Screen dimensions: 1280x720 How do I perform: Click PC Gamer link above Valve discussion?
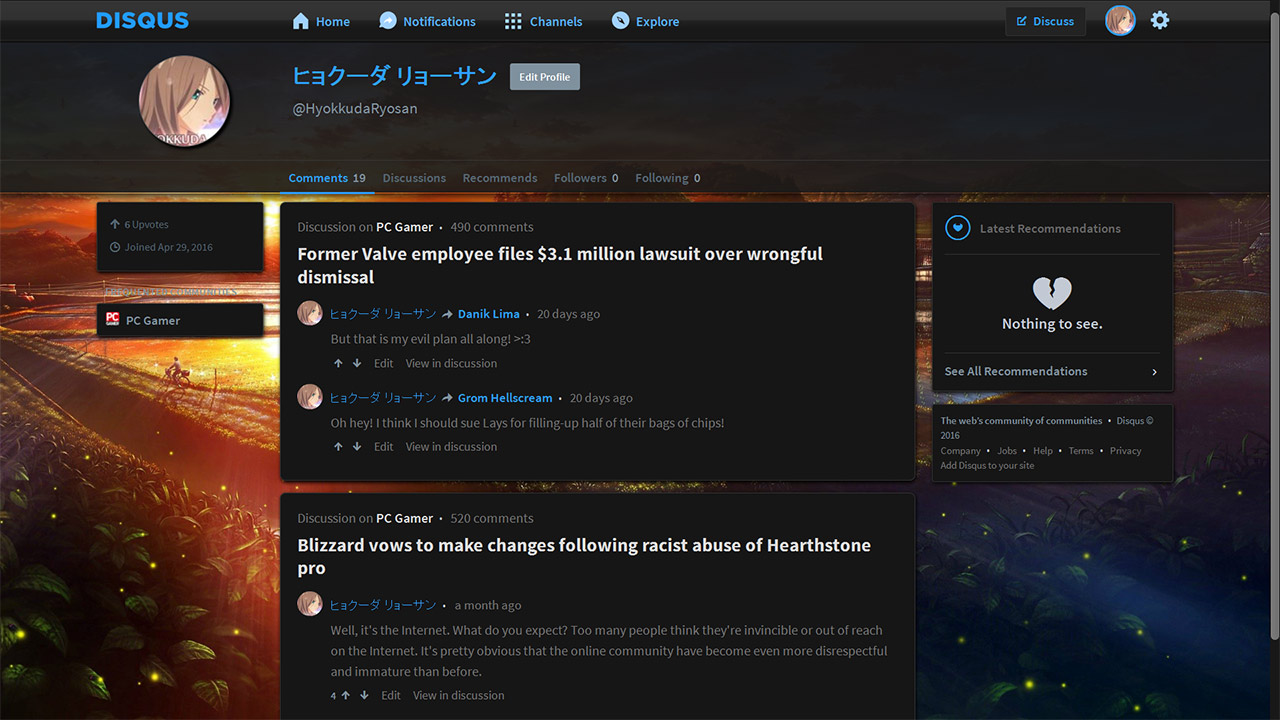tap(405, 227)
